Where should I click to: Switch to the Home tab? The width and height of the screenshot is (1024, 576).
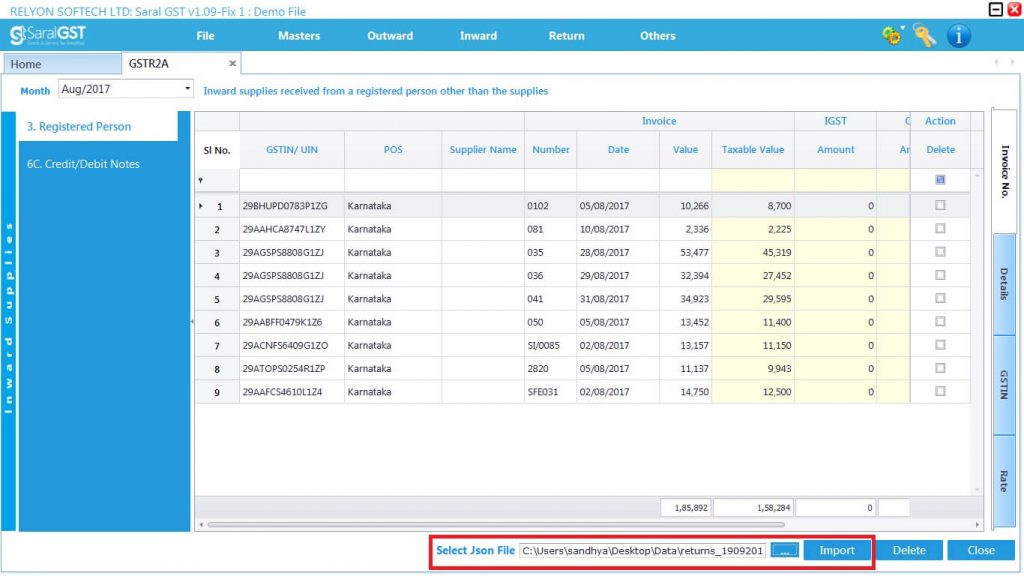(62, 64)
